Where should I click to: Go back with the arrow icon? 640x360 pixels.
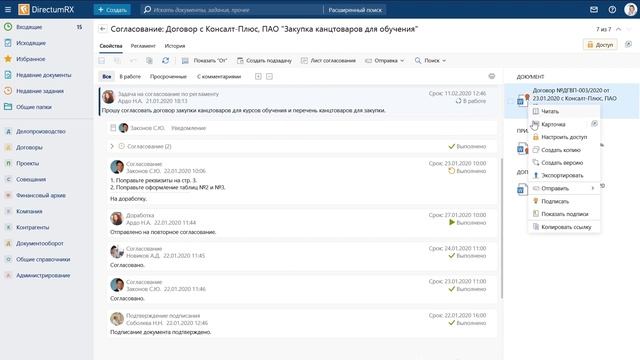102,29
